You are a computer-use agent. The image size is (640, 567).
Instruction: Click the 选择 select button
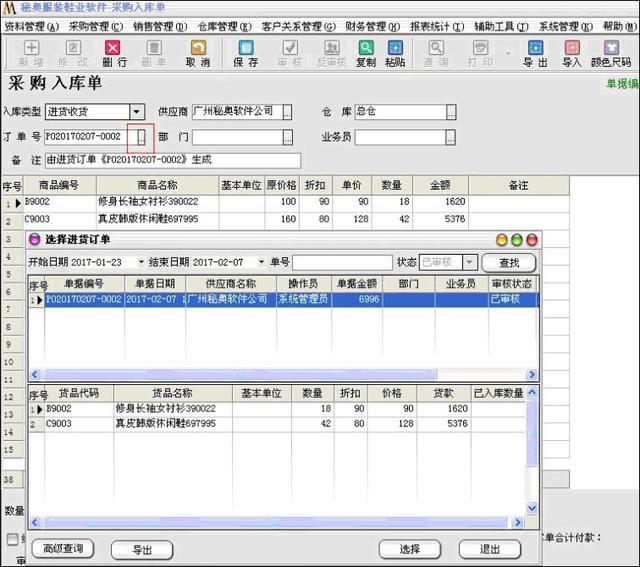click(409, 549)
